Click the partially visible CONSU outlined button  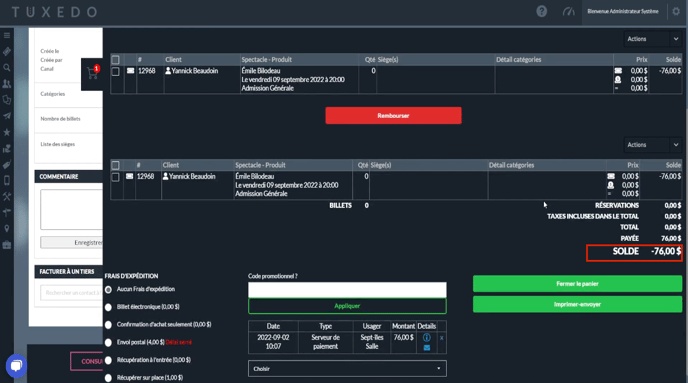87,361
